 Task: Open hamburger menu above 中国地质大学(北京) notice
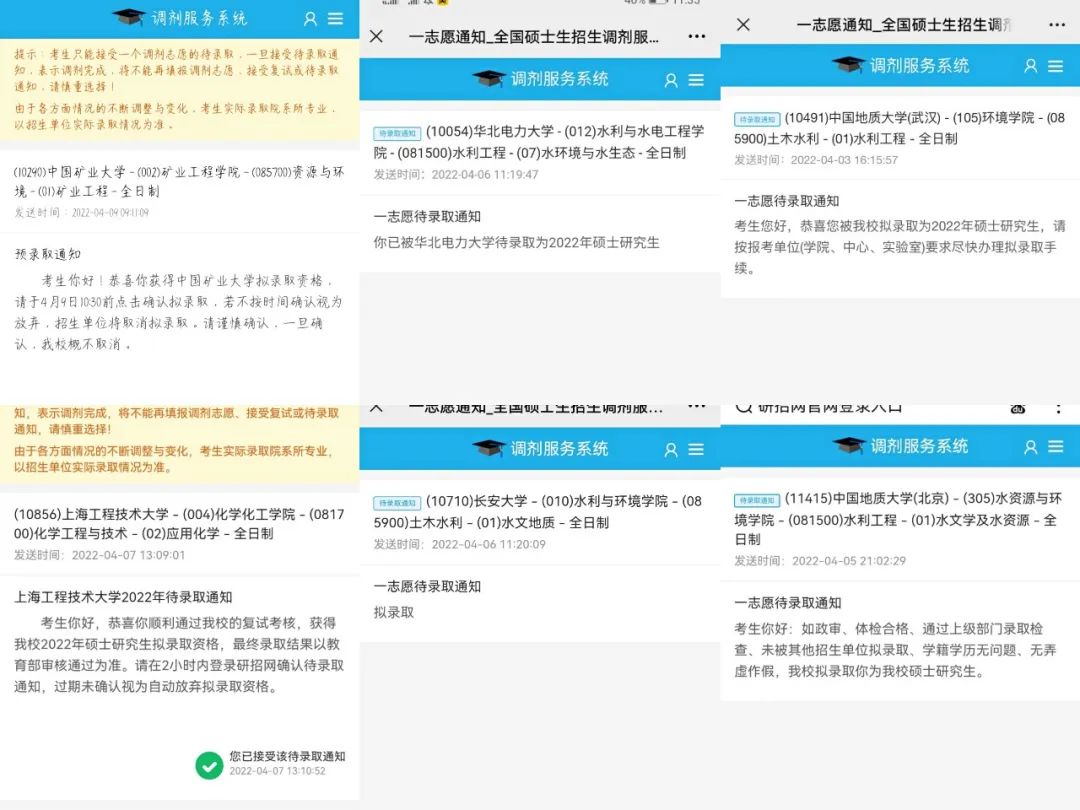point(1056,447)
